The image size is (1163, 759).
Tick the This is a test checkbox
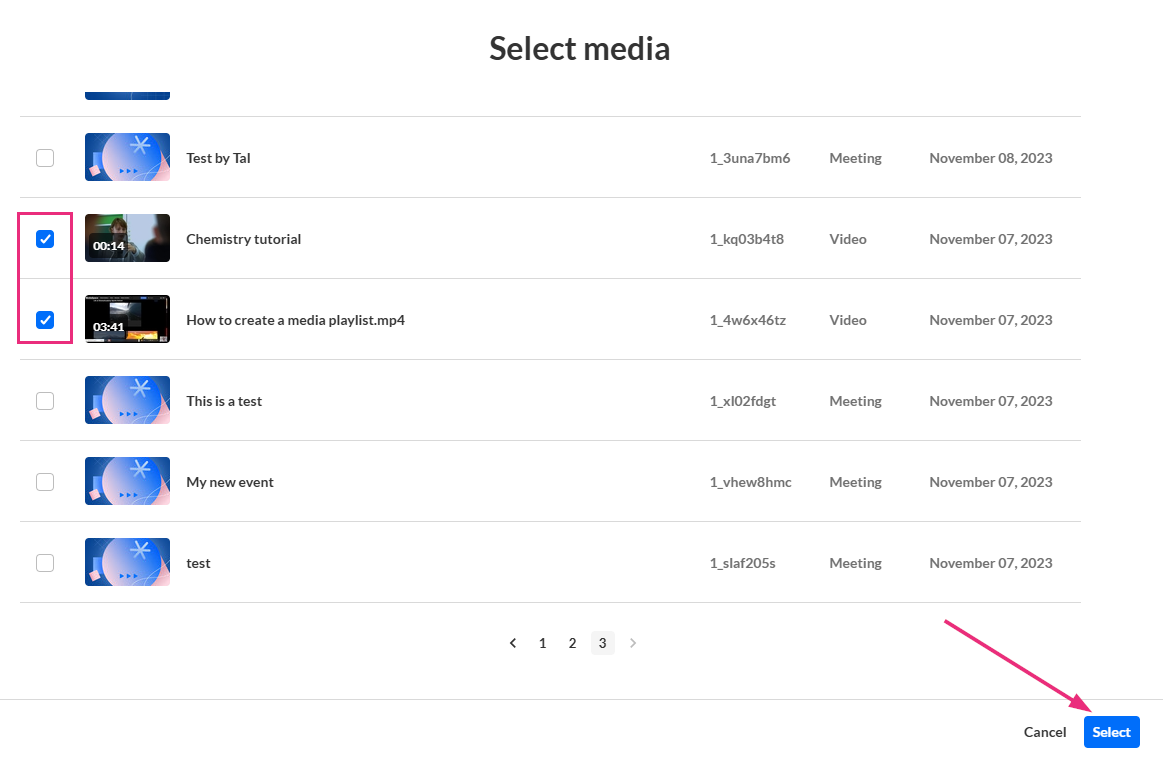(45, 401)
